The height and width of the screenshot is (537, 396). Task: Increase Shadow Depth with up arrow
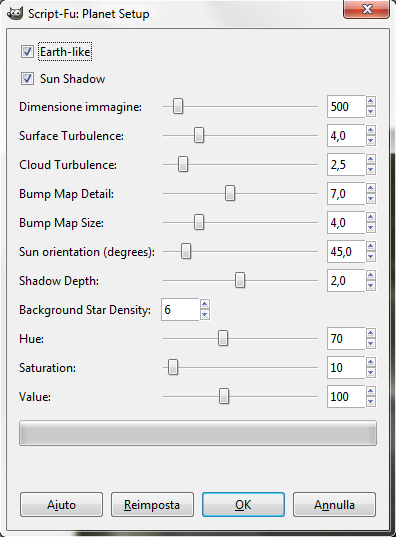pyautogui.click(x=371, y=276)
